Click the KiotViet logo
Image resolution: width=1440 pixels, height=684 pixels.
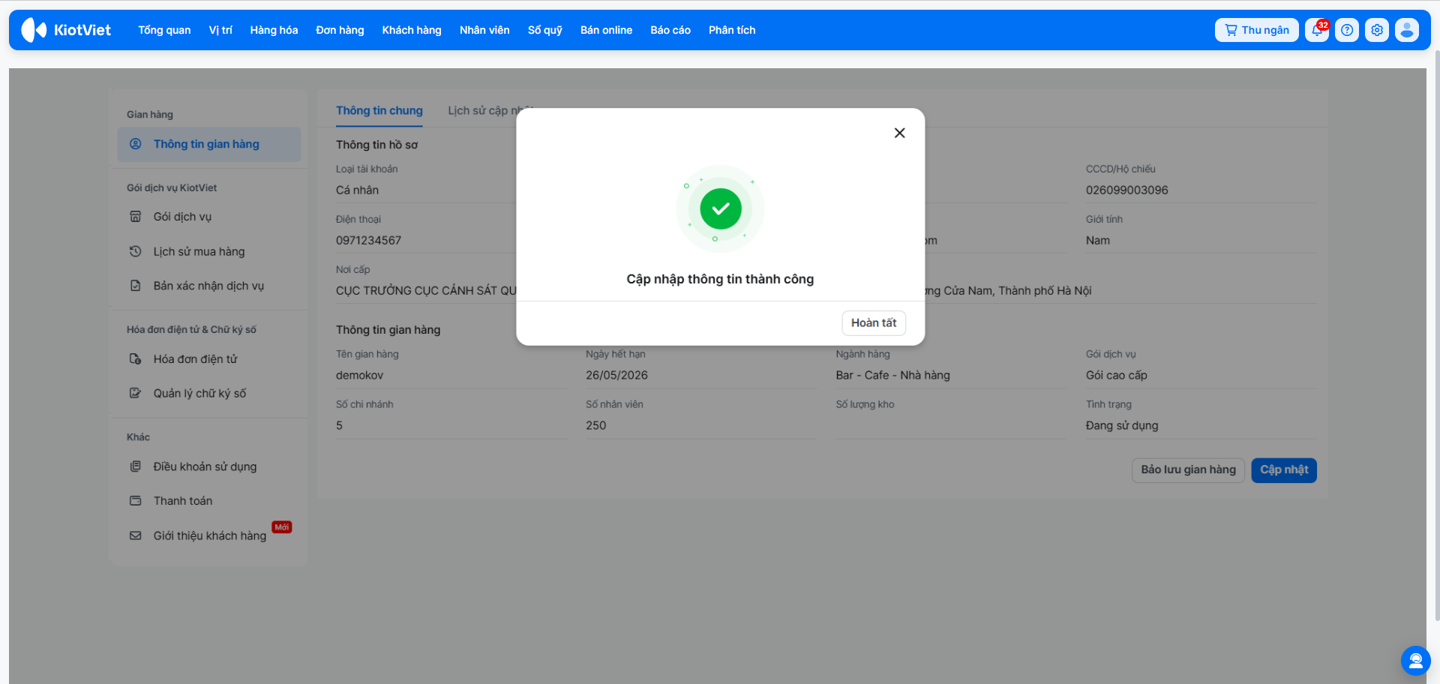[x=67, y=30]
